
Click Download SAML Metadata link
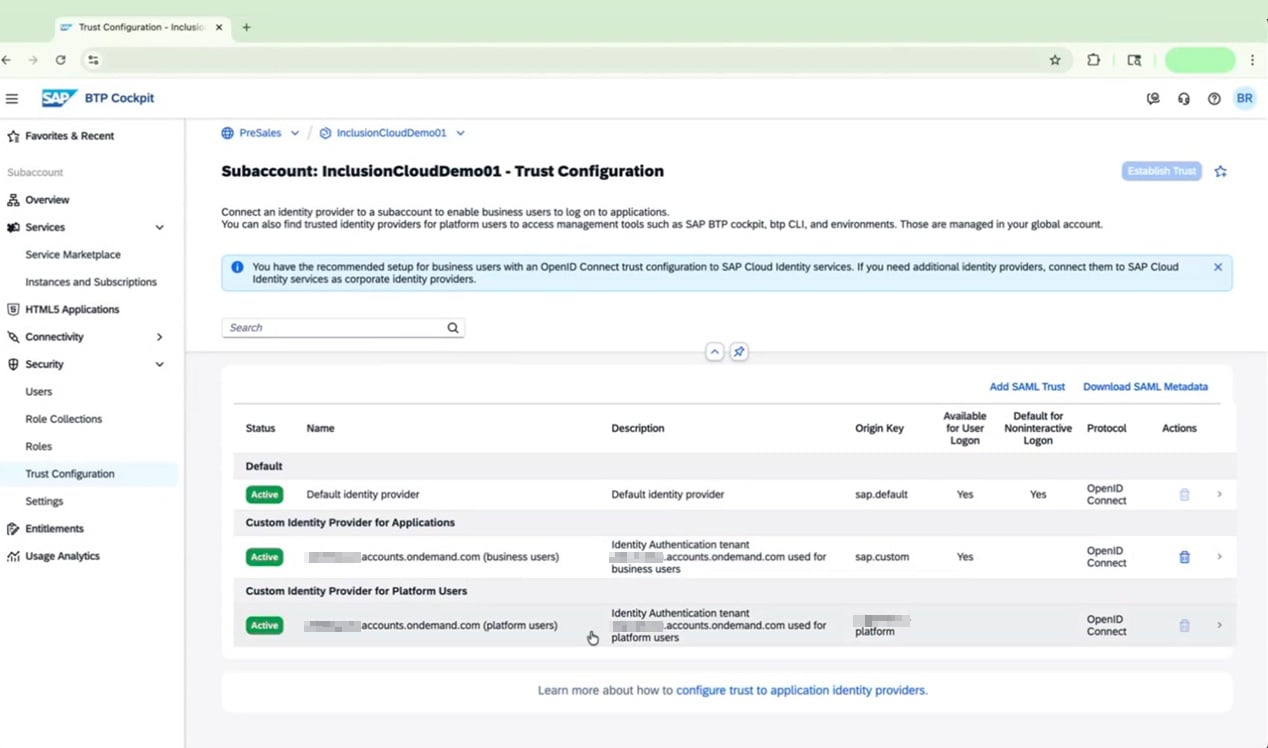[x=1145, y=387]
